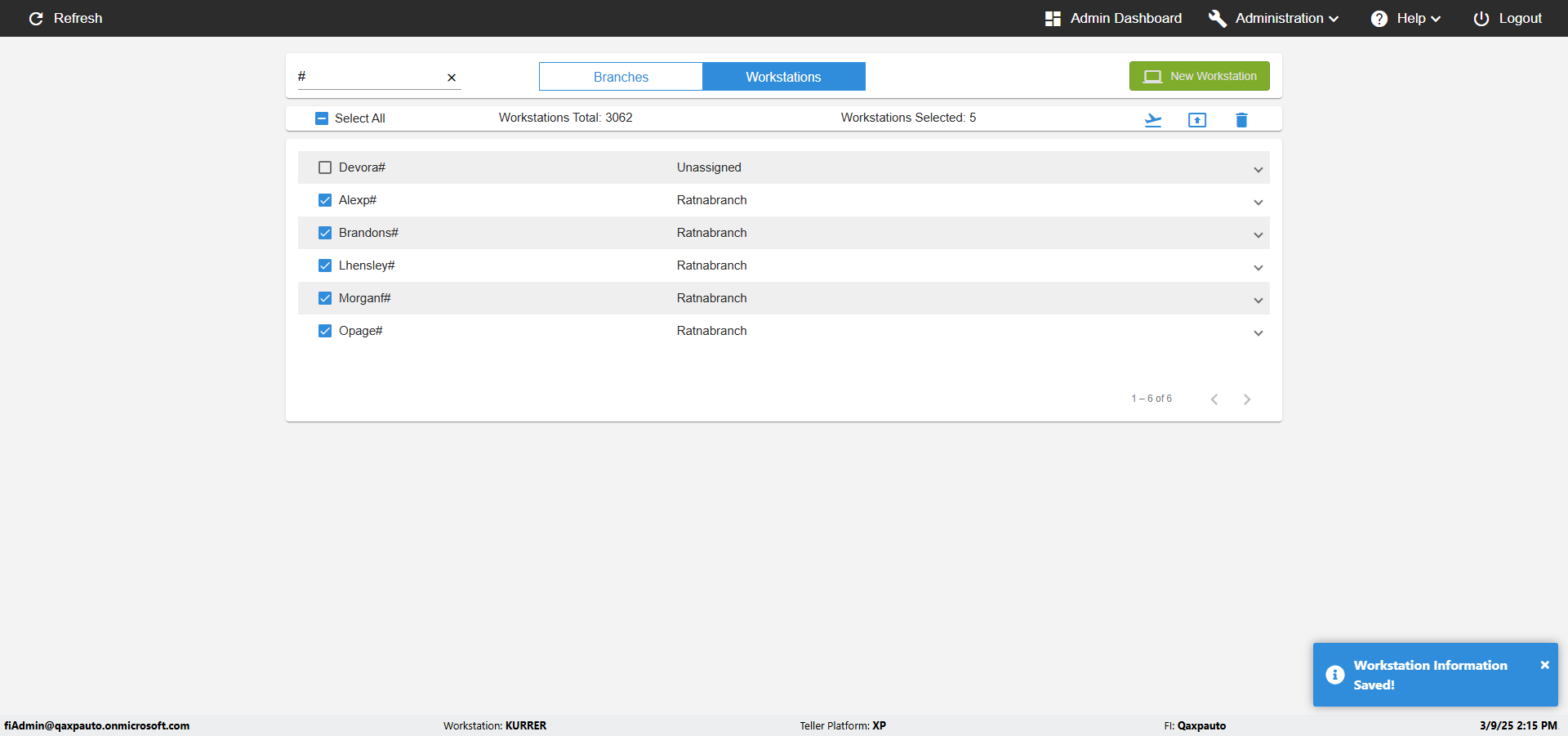Click Workstations Total: 3062 text
Viewport: 1568px width, 736px height.
tap(565, 118)
